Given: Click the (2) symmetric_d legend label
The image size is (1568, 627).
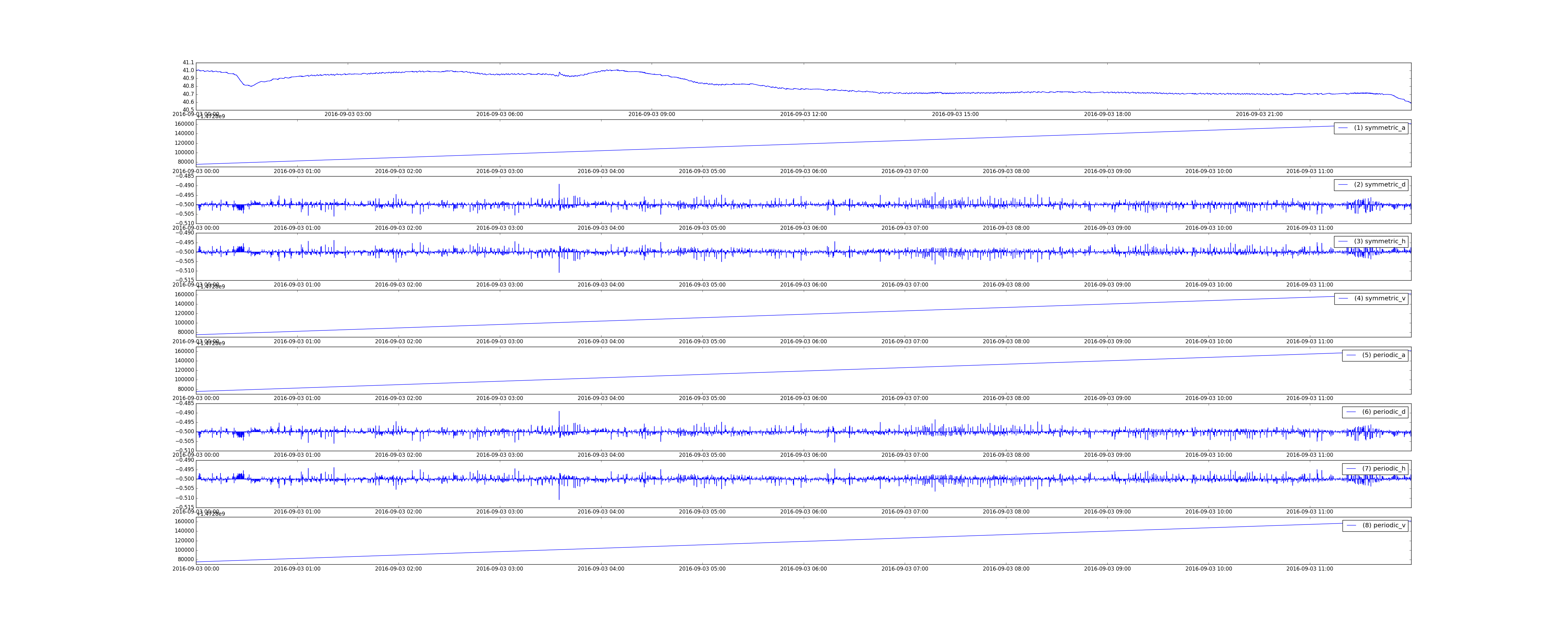Looking at the screenshot, I should [x=1379, y=184].
